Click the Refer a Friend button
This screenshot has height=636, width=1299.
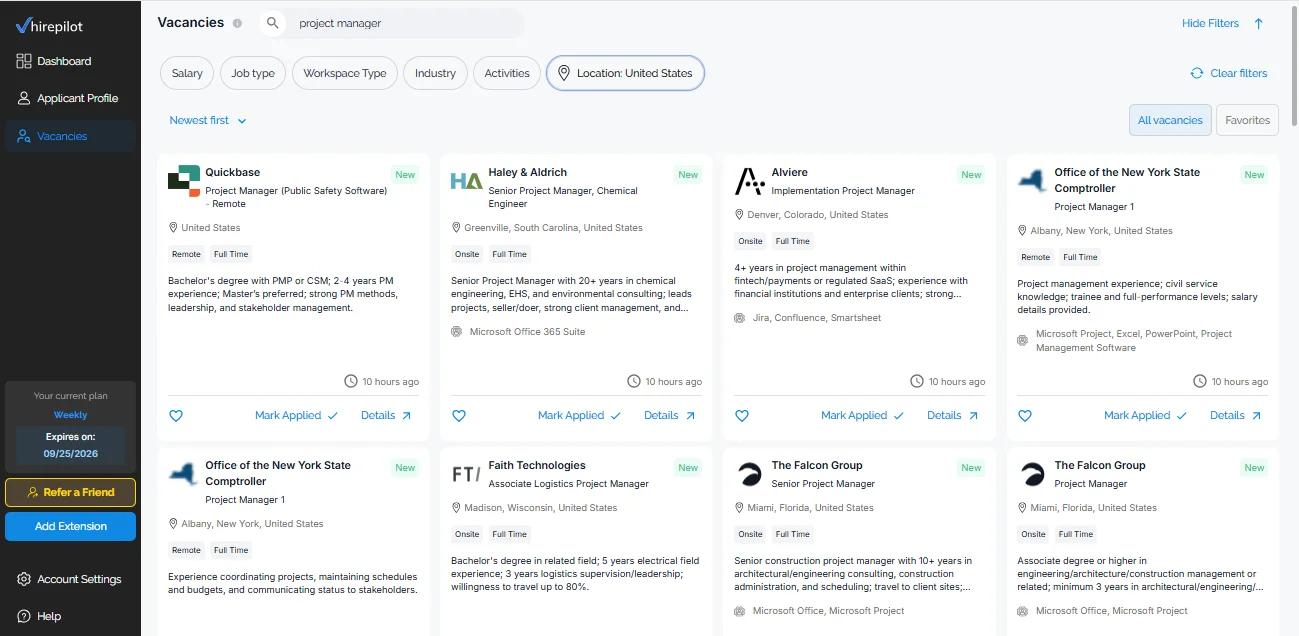[x=70, y=492]
